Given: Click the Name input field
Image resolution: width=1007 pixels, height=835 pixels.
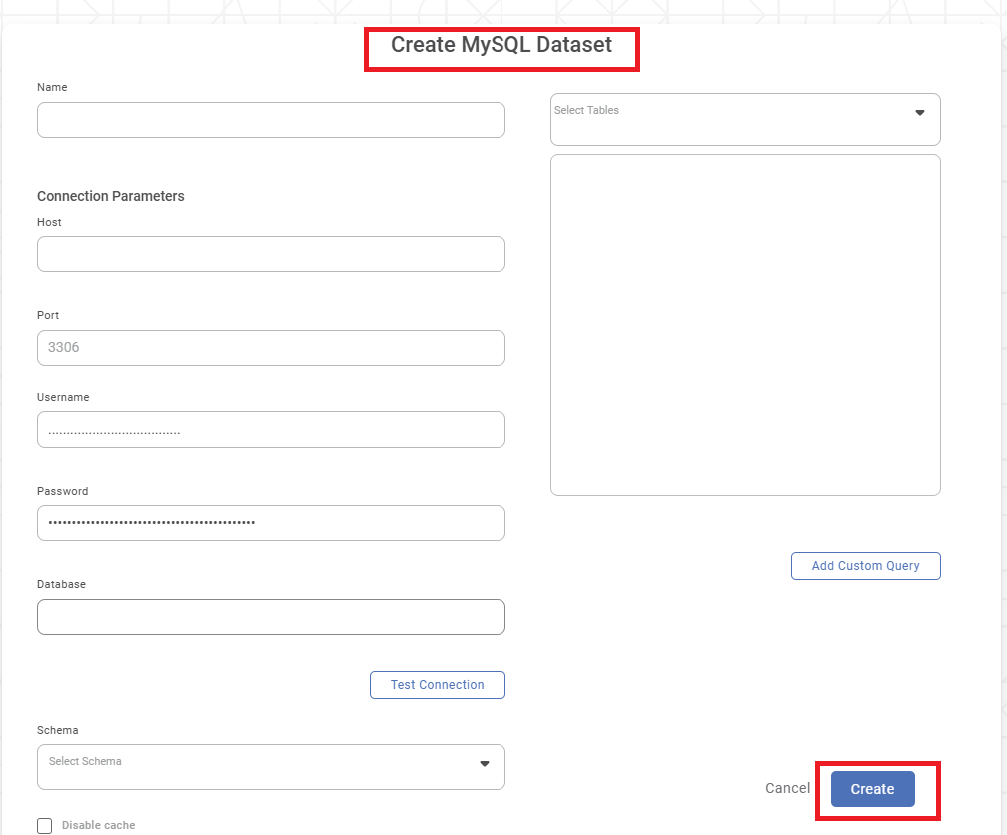Looking at the screenshot, I should (x=270, y=120).
